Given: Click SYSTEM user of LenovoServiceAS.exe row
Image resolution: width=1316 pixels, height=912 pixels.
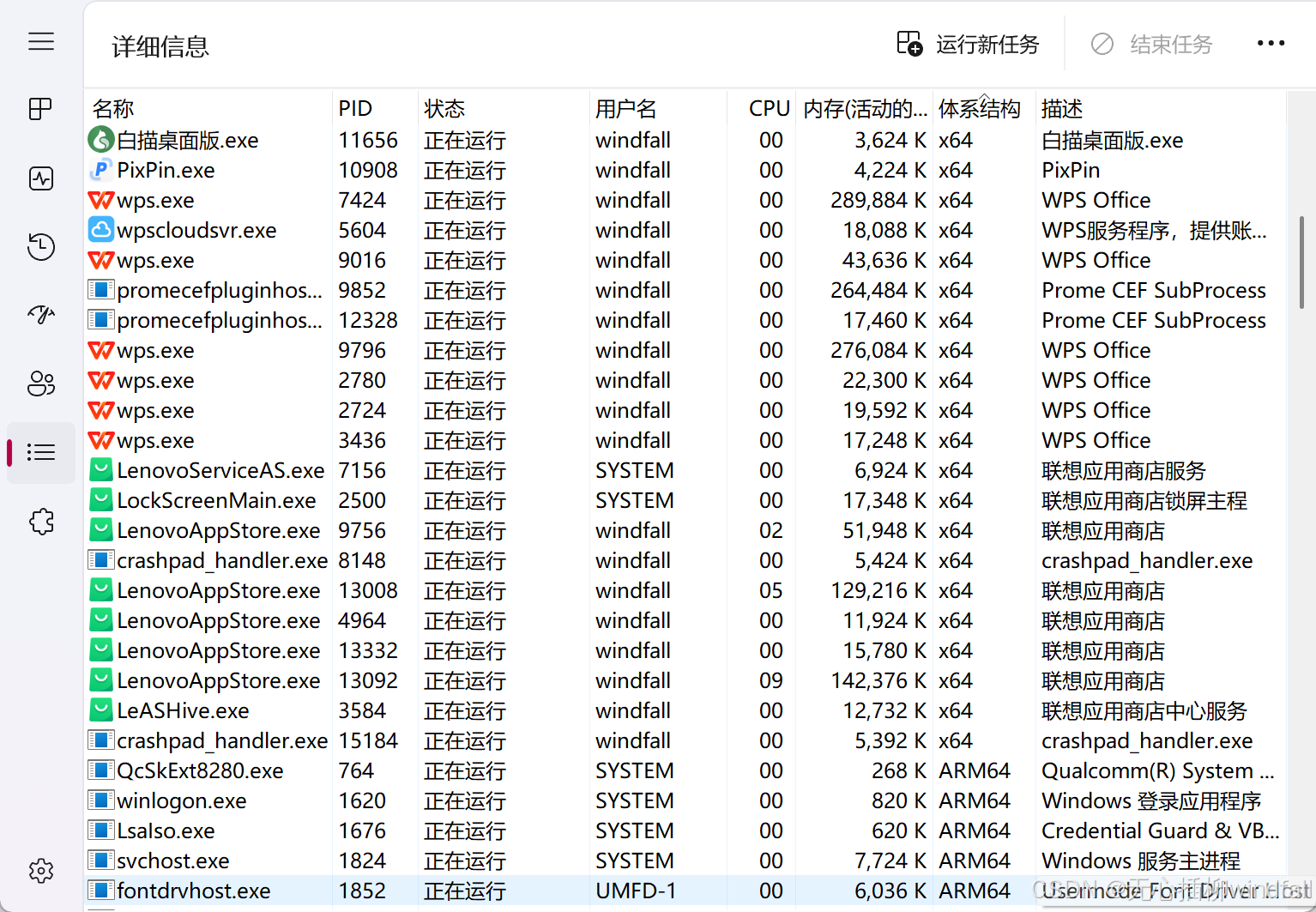Looking at the screenshot, I should [x=635, y=470].
